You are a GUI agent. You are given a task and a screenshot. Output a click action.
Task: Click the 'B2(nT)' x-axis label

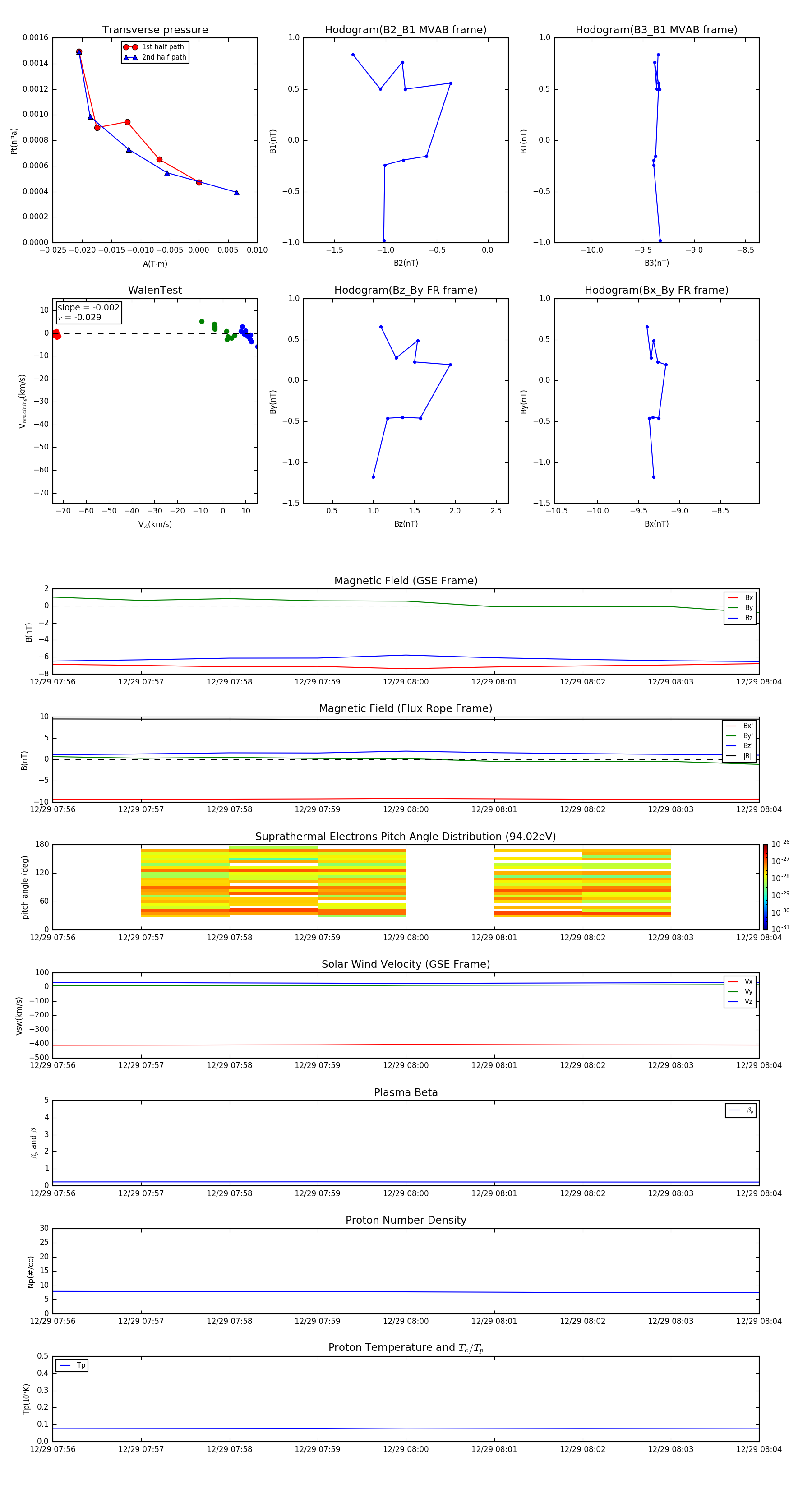406,263
